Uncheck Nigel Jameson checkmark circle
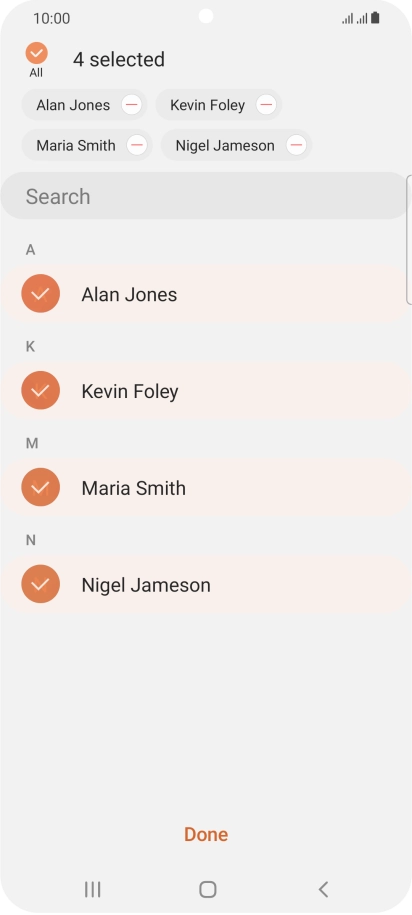The image size is (412, 915). pos(40,584)
